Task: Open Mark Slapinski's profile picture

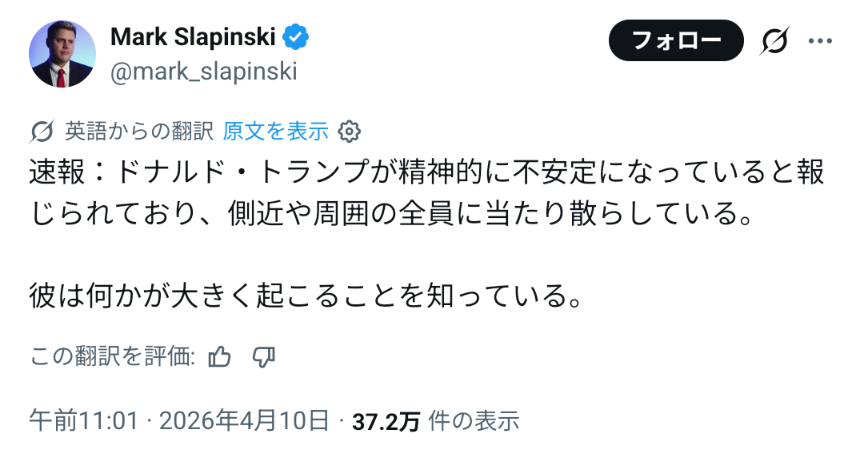Action: [x=63, y=54]
